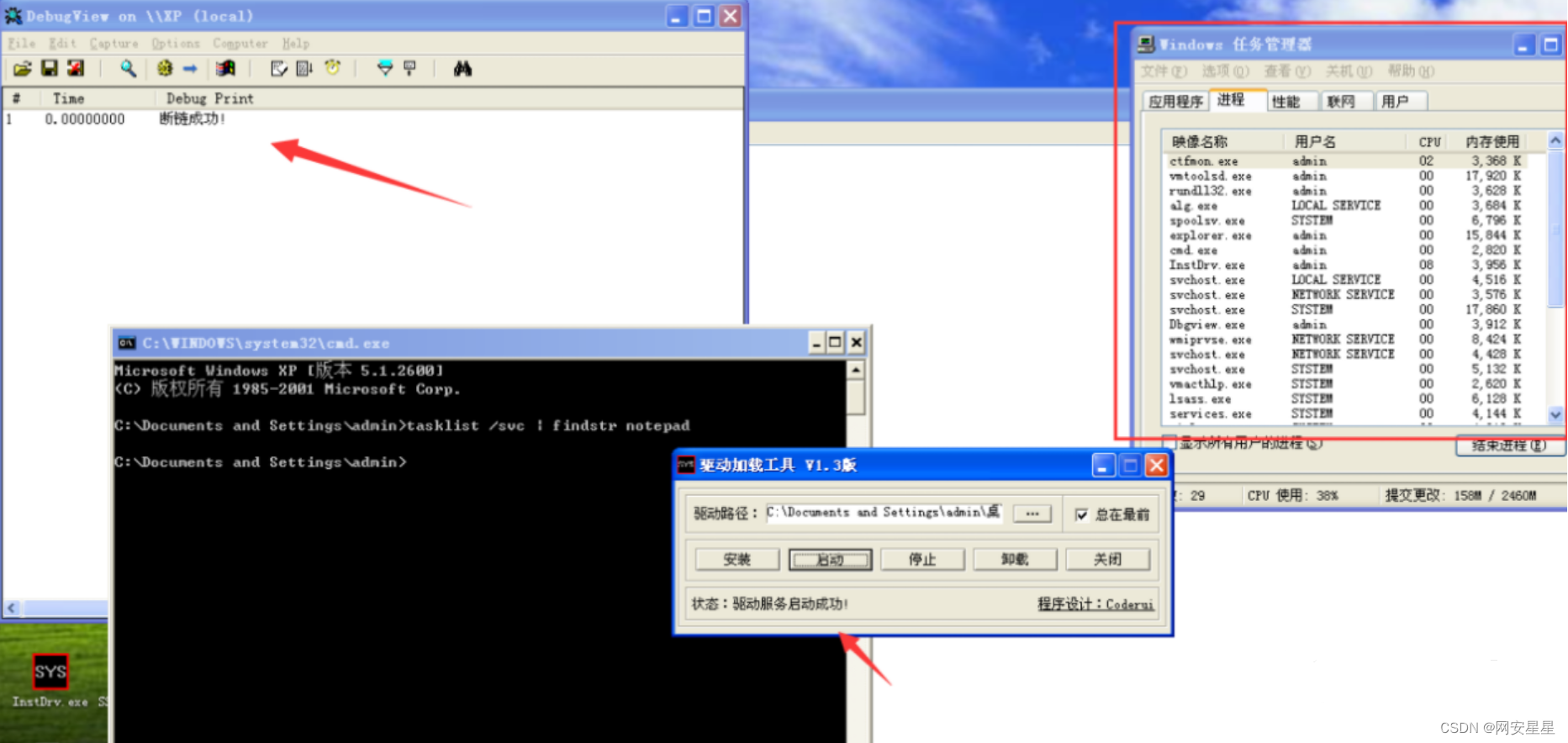Image resolution: width=1568 pixels, height=743 pixels.
Task: Sort processes by 映像名称 column header
Action: pos(1223,141)
